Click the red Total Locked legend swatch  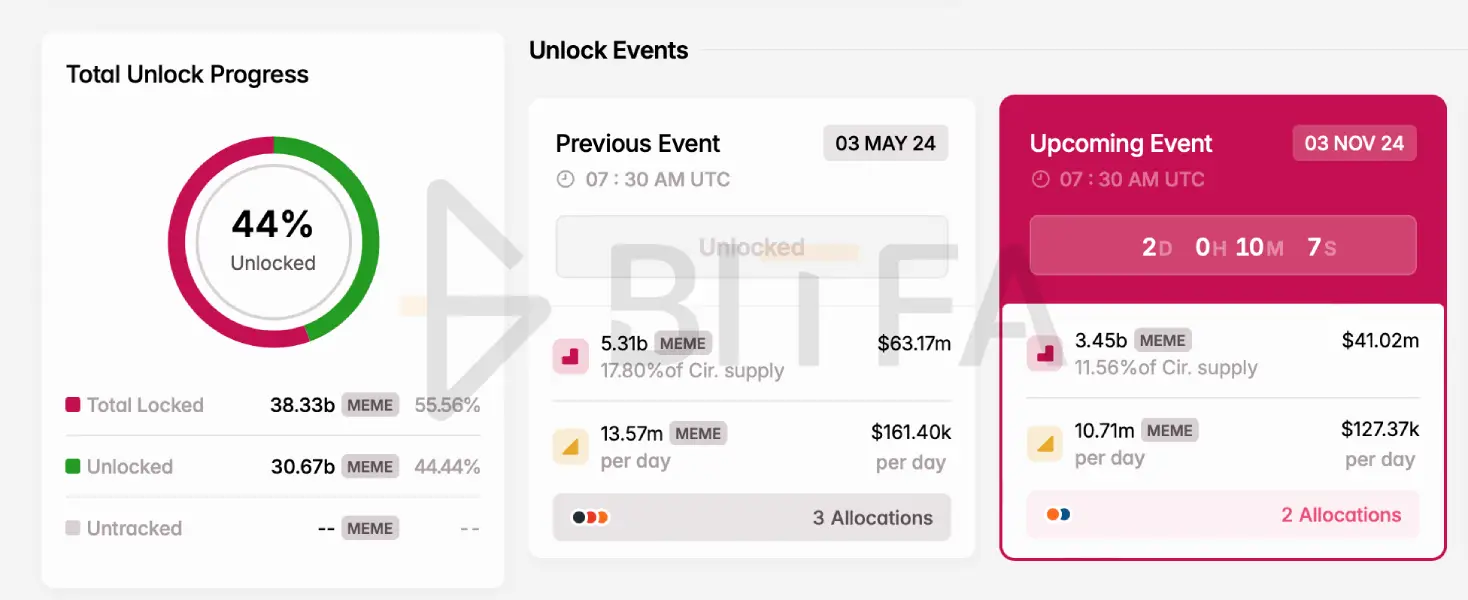(73, 405)
